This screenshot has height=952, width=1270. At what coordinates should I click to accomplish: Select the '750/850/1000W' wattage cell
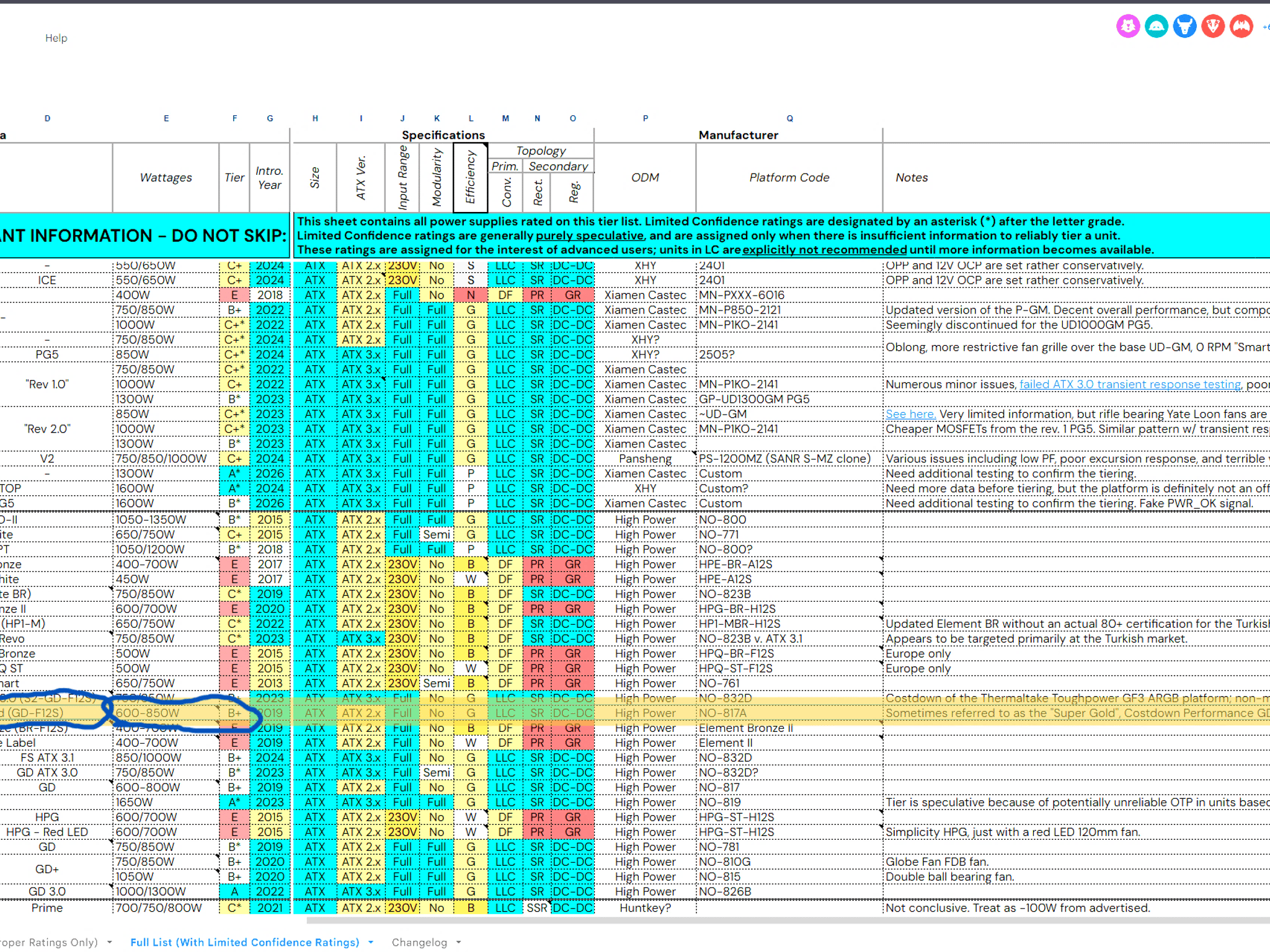[x=166, y=459]
